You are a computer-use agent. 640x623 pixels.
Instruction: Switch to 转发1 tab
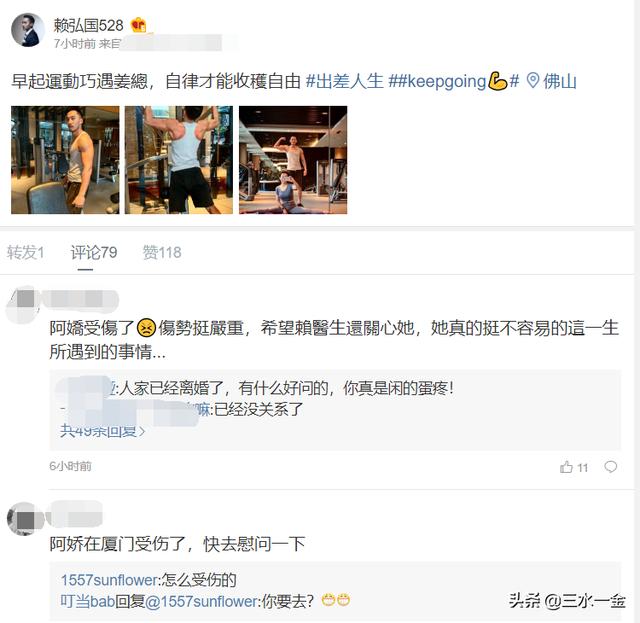pyautogui.click(x=25, y=252)
